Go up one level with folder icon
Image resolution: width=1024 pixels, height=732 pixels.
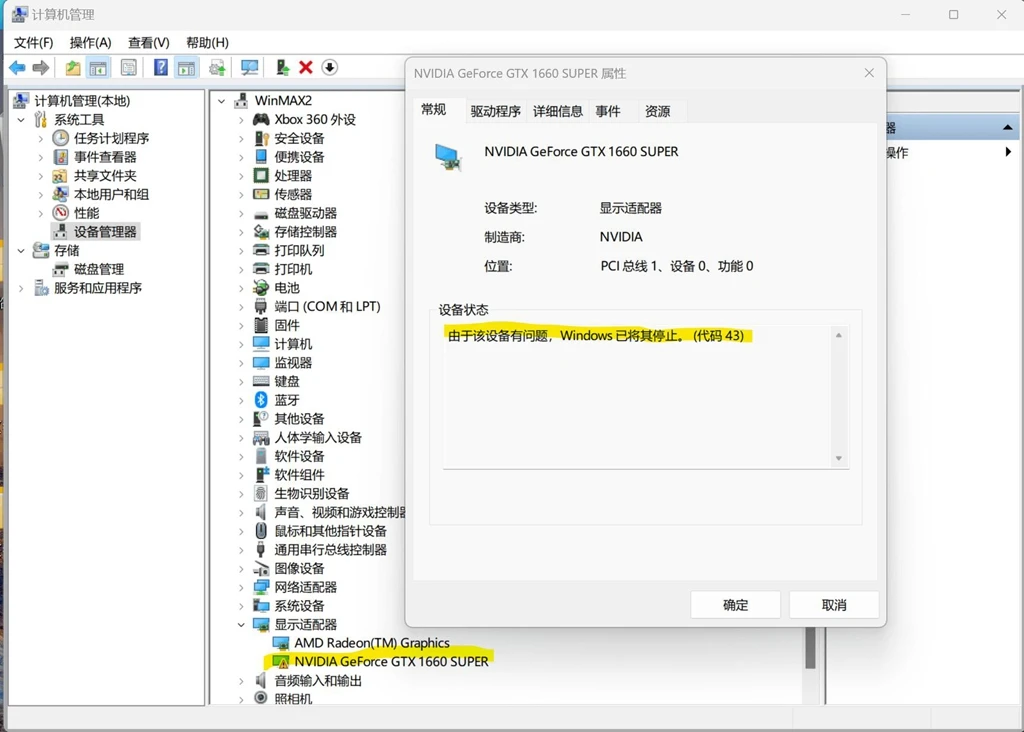coord(72,67)
